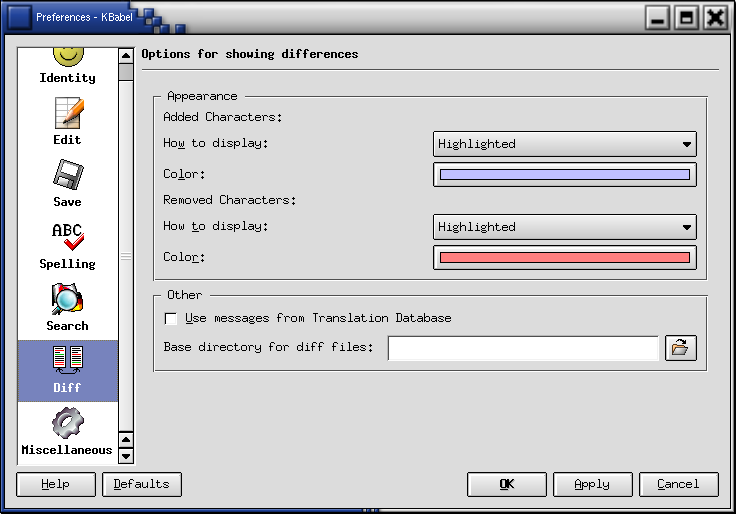The height and width of the screenshot is (514, 736).
Task: Apply the preference changes
Action: point(592,484)
